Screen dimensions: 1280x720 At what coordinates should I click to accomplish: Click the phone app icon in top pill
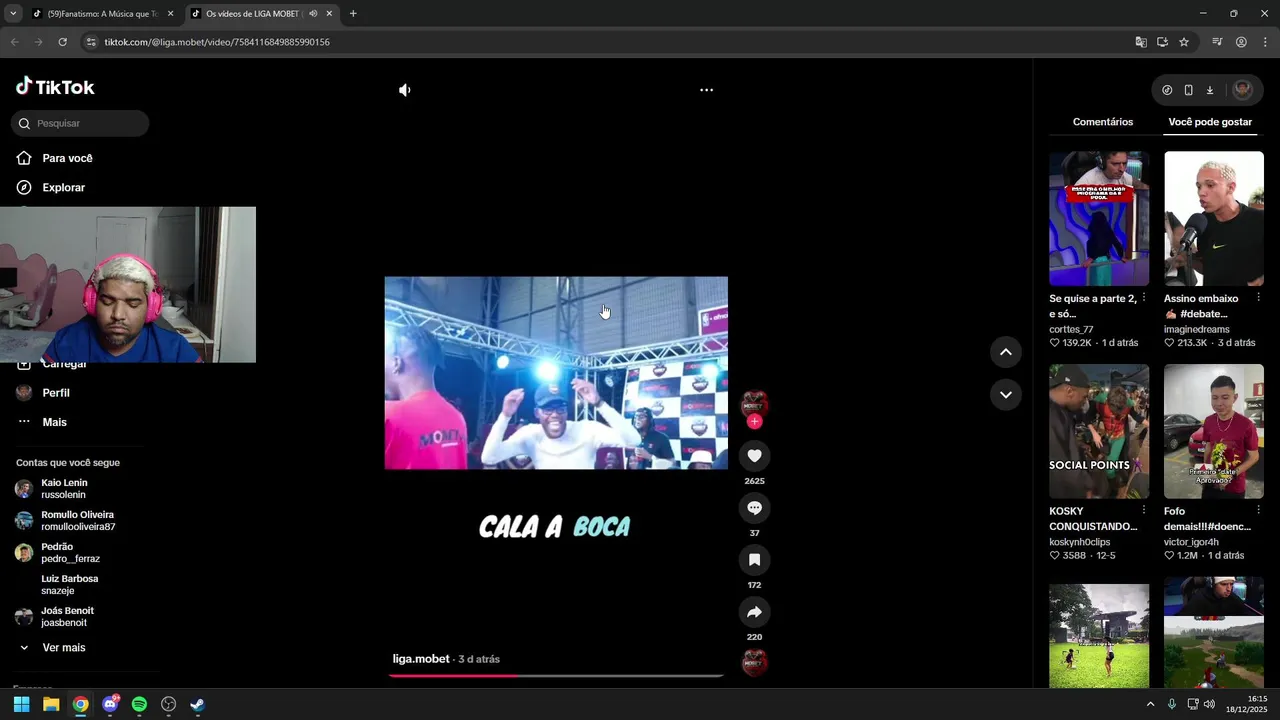pos(1188,90)
